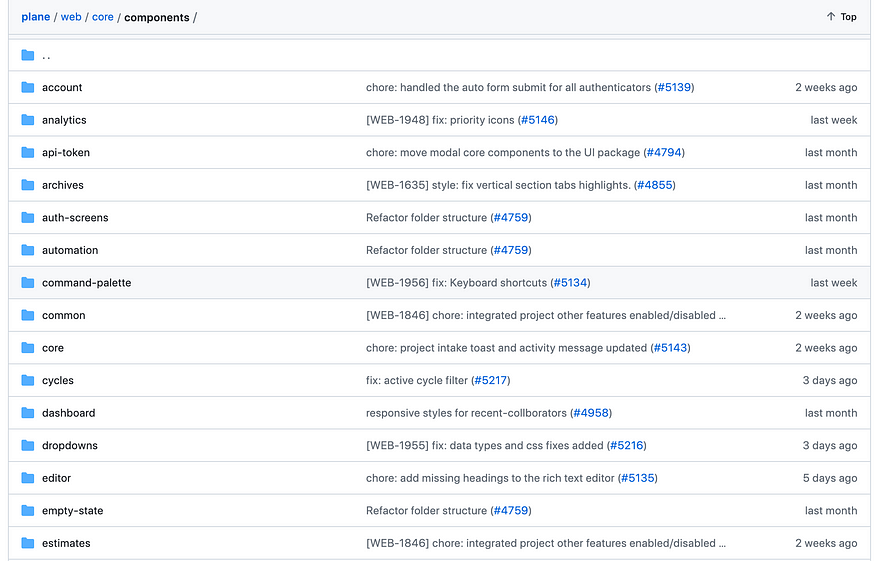Click the estimates row's WEB-1846 commit message
875x561 pixels.
546,543
